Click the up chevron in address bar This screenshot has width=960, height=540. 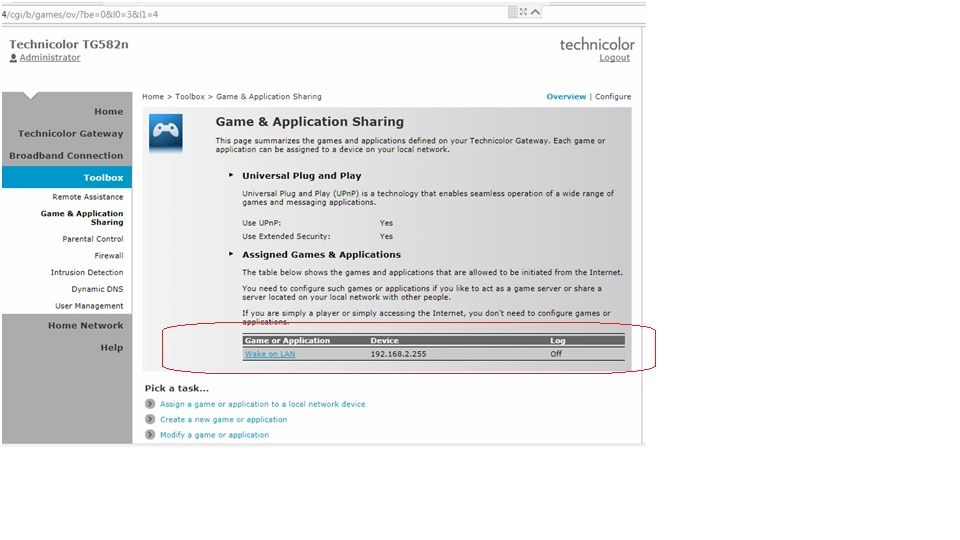pyautogui.click(x=536, y=12)
